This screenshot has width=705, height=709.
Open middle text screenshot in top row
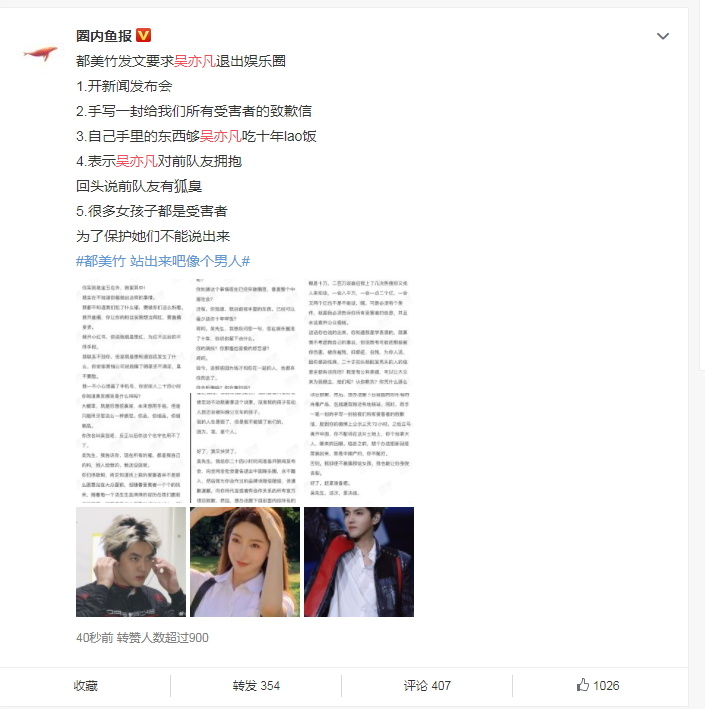click(x=245, y=334)
